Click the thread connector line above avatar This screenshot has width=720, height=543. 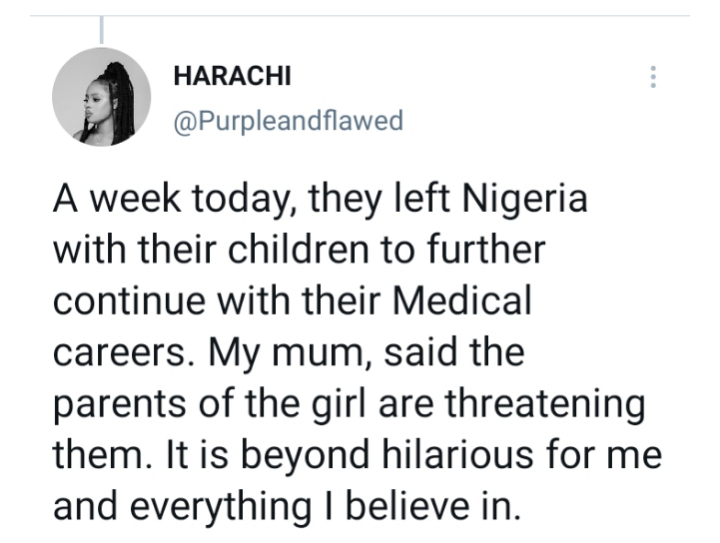tap(101, 30)
